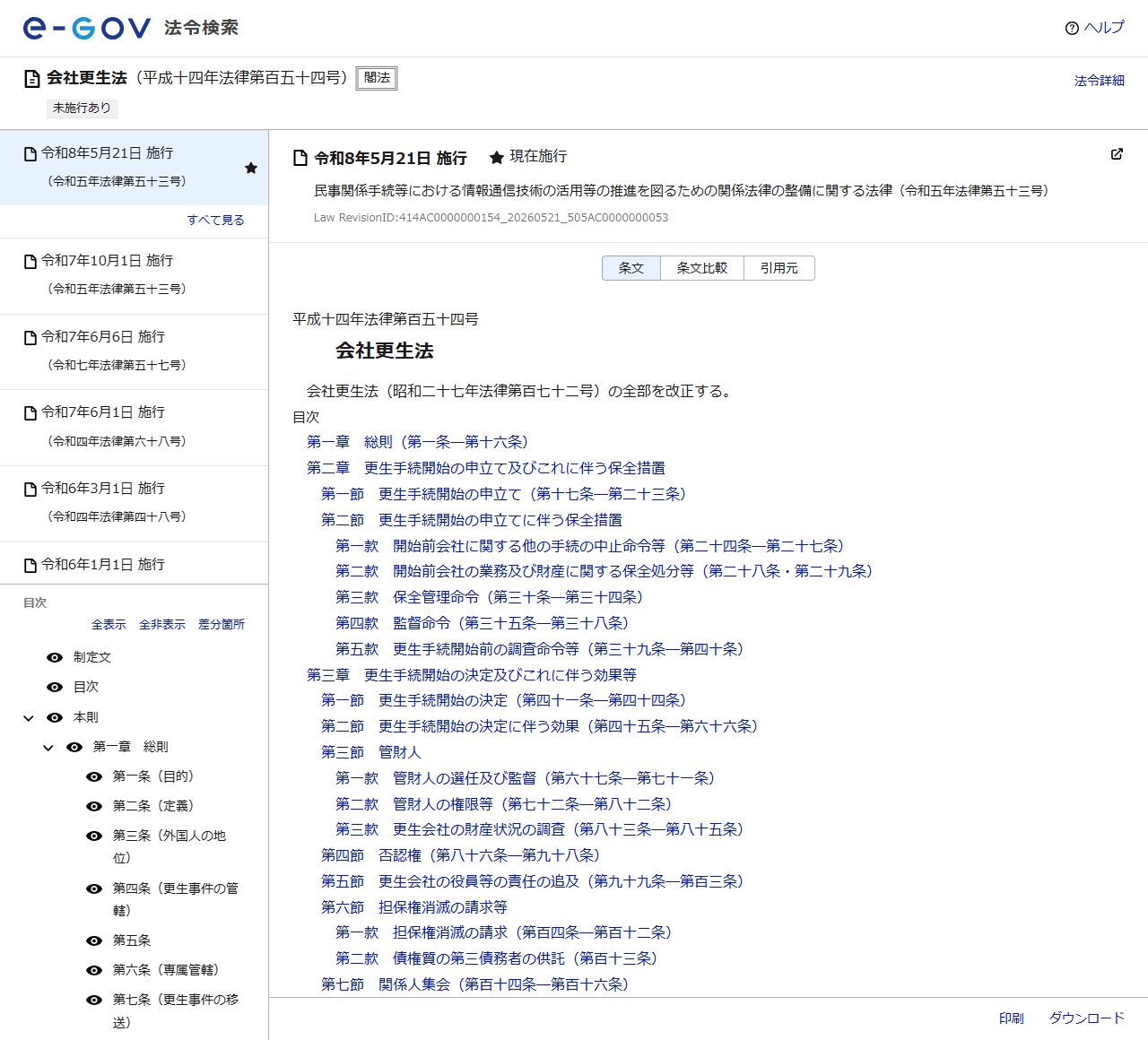Viewport: 1148px width, 1040px height.
Task: Collapse the 第一章 総則 tree node
Action: click(x=48, y=748)
